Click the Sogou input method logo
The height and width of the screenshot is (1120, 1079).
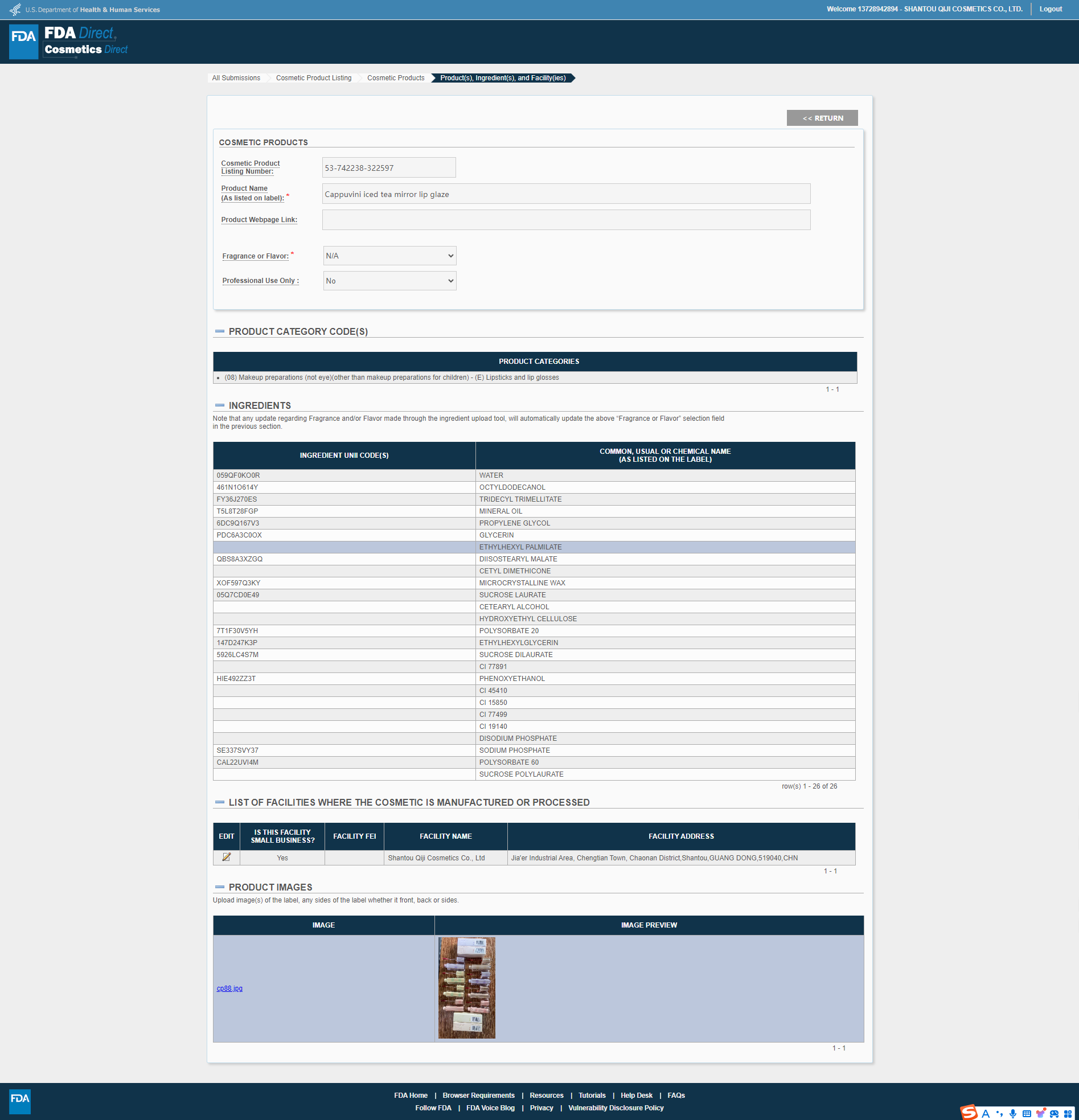click(x=969, y=1112)
